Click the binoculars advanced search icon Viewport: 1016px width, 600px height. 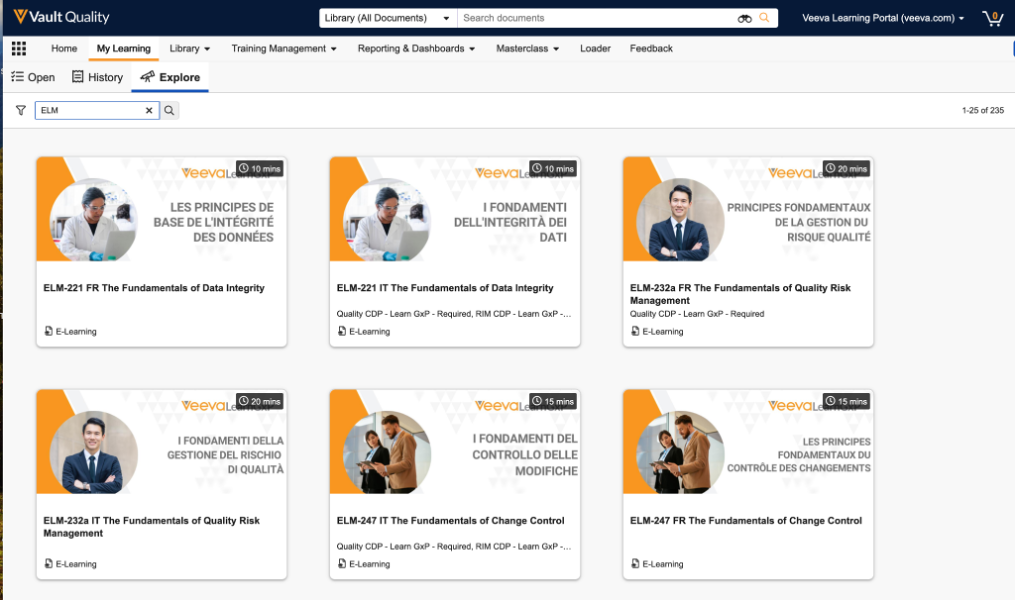[745, 18]
